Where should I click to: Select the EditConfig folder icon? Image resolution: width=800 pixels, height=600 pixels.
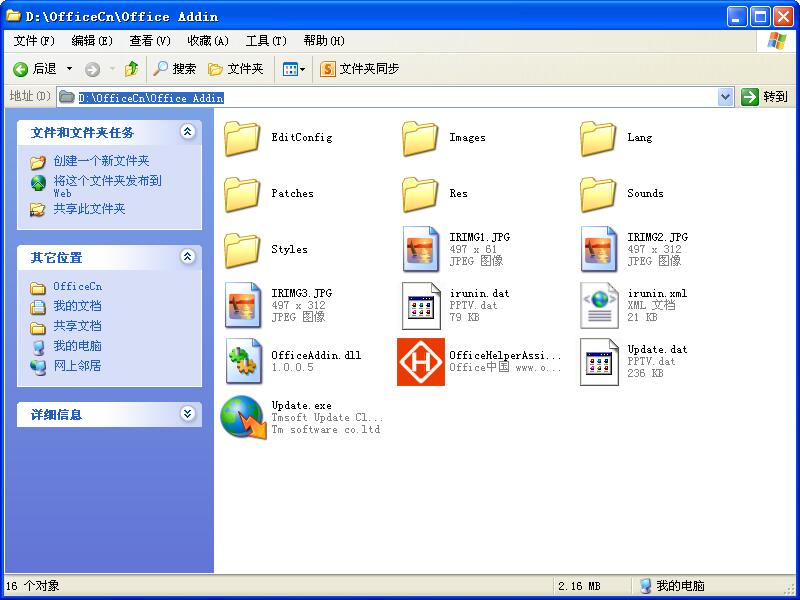click(x=242, y=138)
